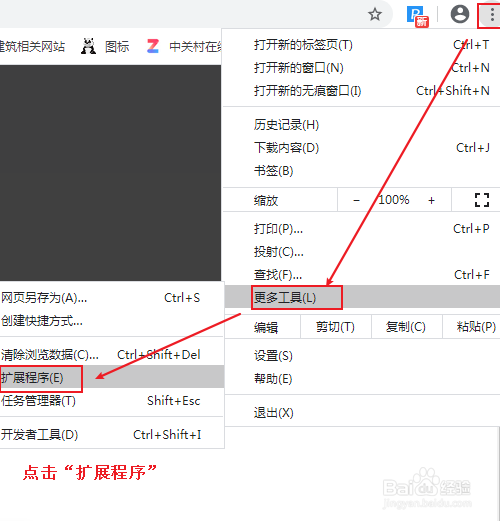Click the 剪切(T) button
Image resolution: width=500 pixels, height=521 pixels.
click(x=336, y=327)
